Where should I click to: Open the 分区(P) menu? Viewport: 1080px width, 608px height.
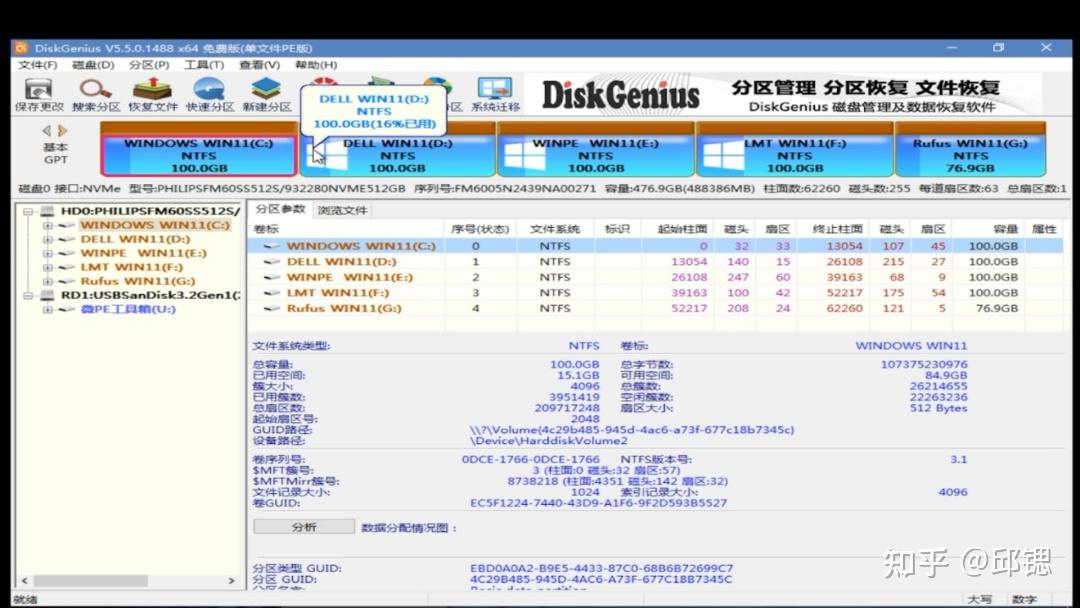149,65
